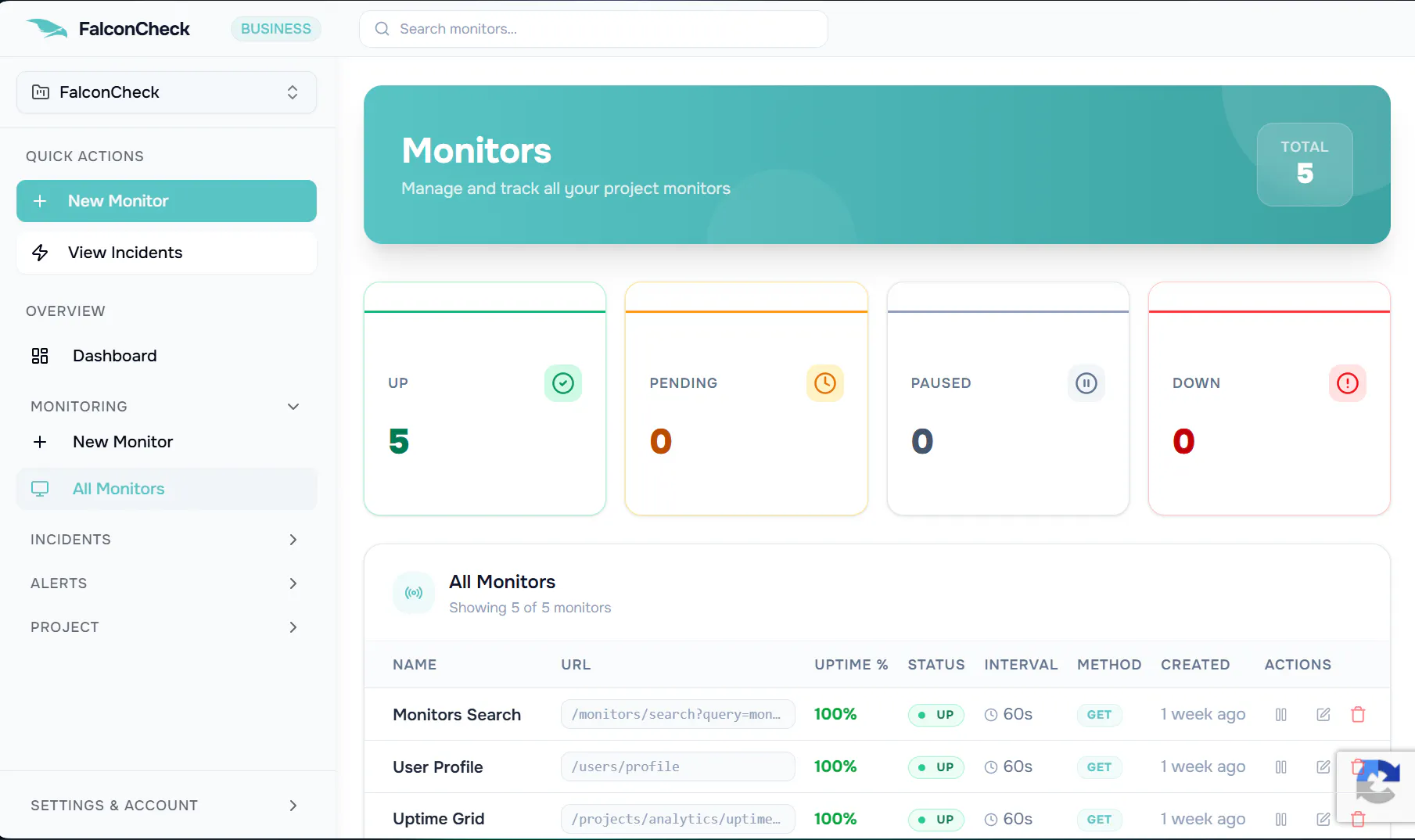
Task: Click the UP status badge in User Profile row
Action: click(x=936, y=767)
